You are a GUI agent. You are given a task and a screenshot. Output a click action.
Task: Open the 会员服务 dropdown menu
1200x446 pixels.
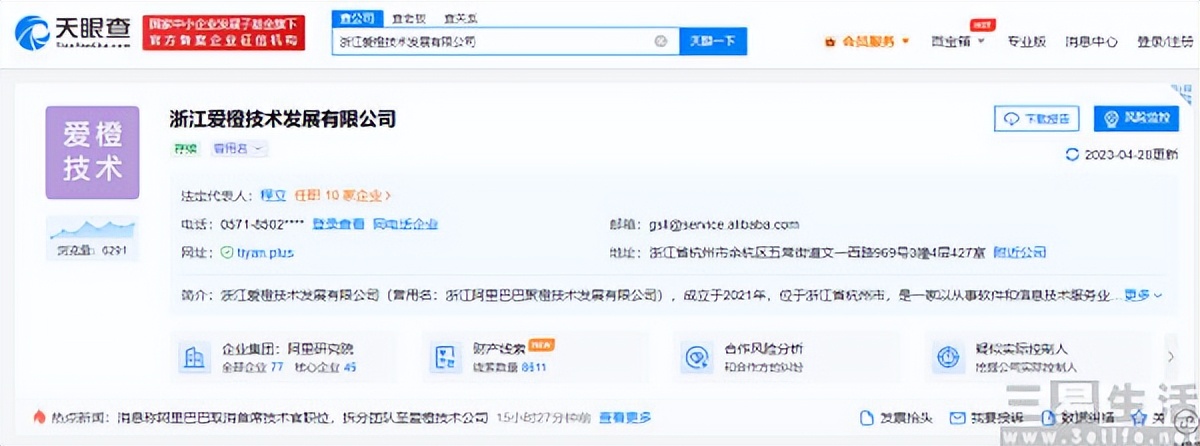tap(866, 42)
